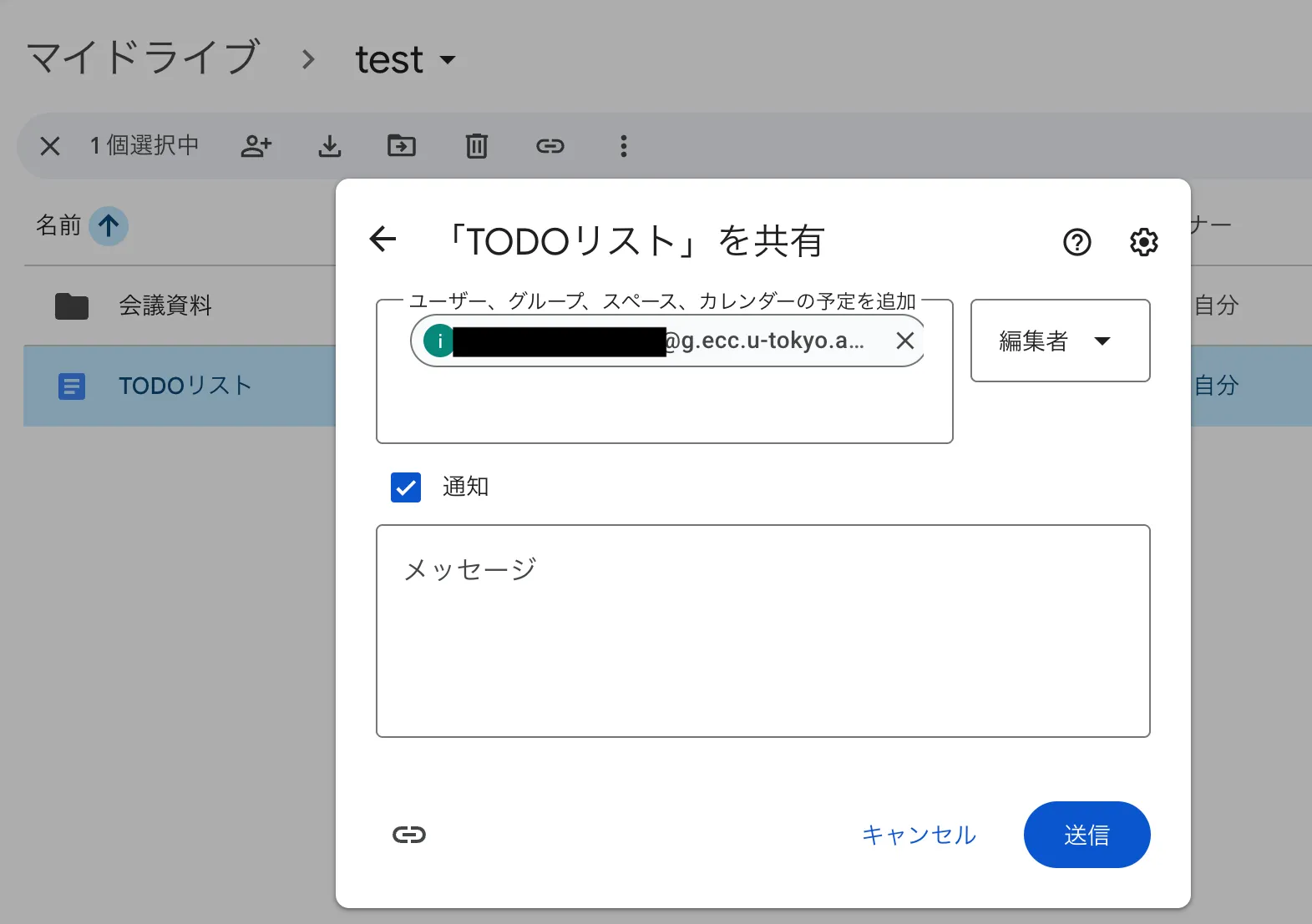The image size is (1312, 924).
Task: Click the 1 個選択中 selection count
Action: pyautogui.click(x=144, y=145)
